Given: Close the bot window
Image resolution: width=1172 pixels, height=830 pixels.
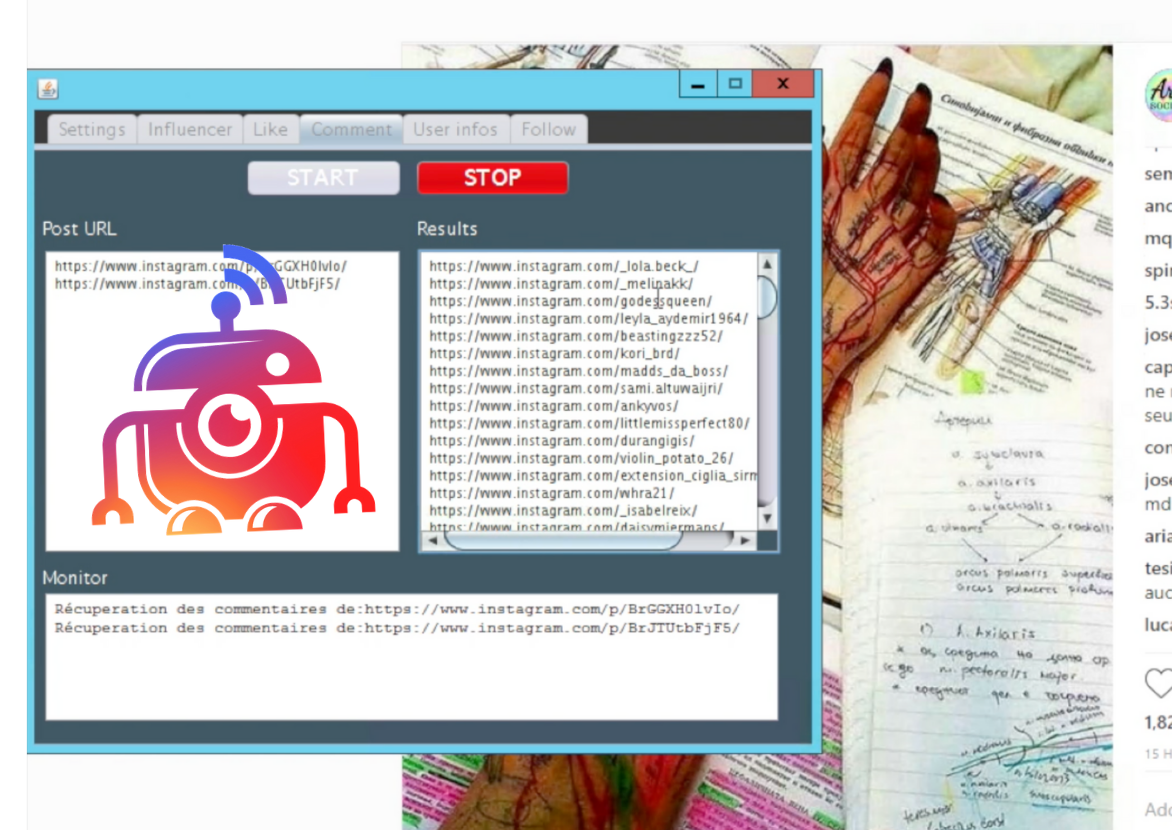Looking at the screenshot, I should point(783,84).
